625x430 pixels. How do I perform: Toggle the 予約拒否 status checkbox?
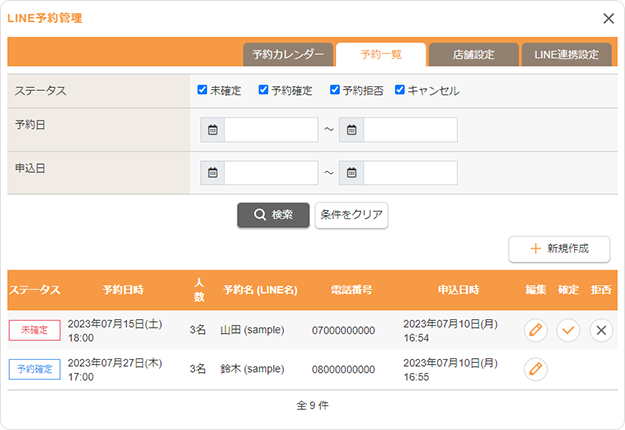point(335,90)
